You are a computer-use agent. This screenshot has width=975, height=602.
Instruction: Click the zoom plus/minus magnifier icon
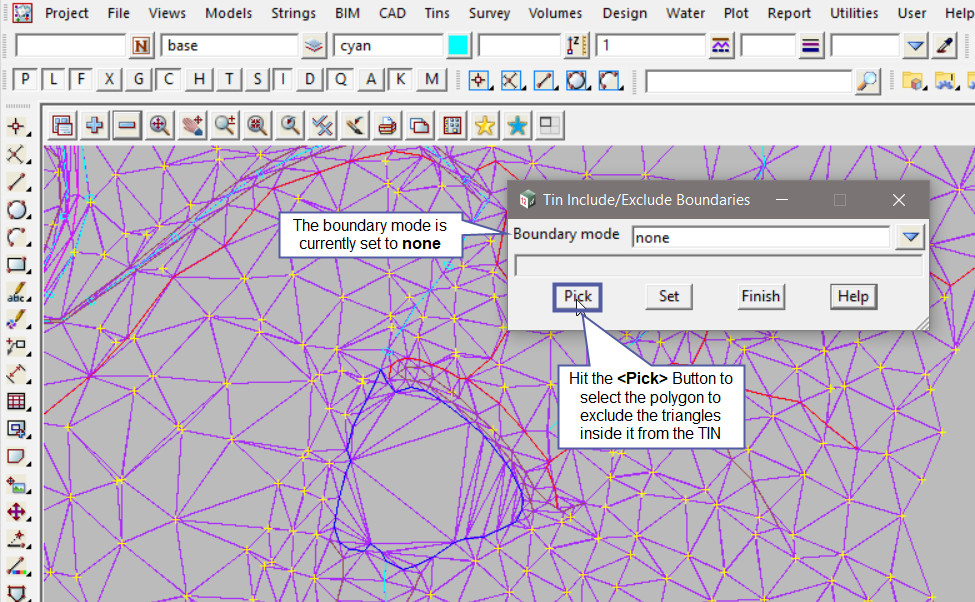(225, 126)
